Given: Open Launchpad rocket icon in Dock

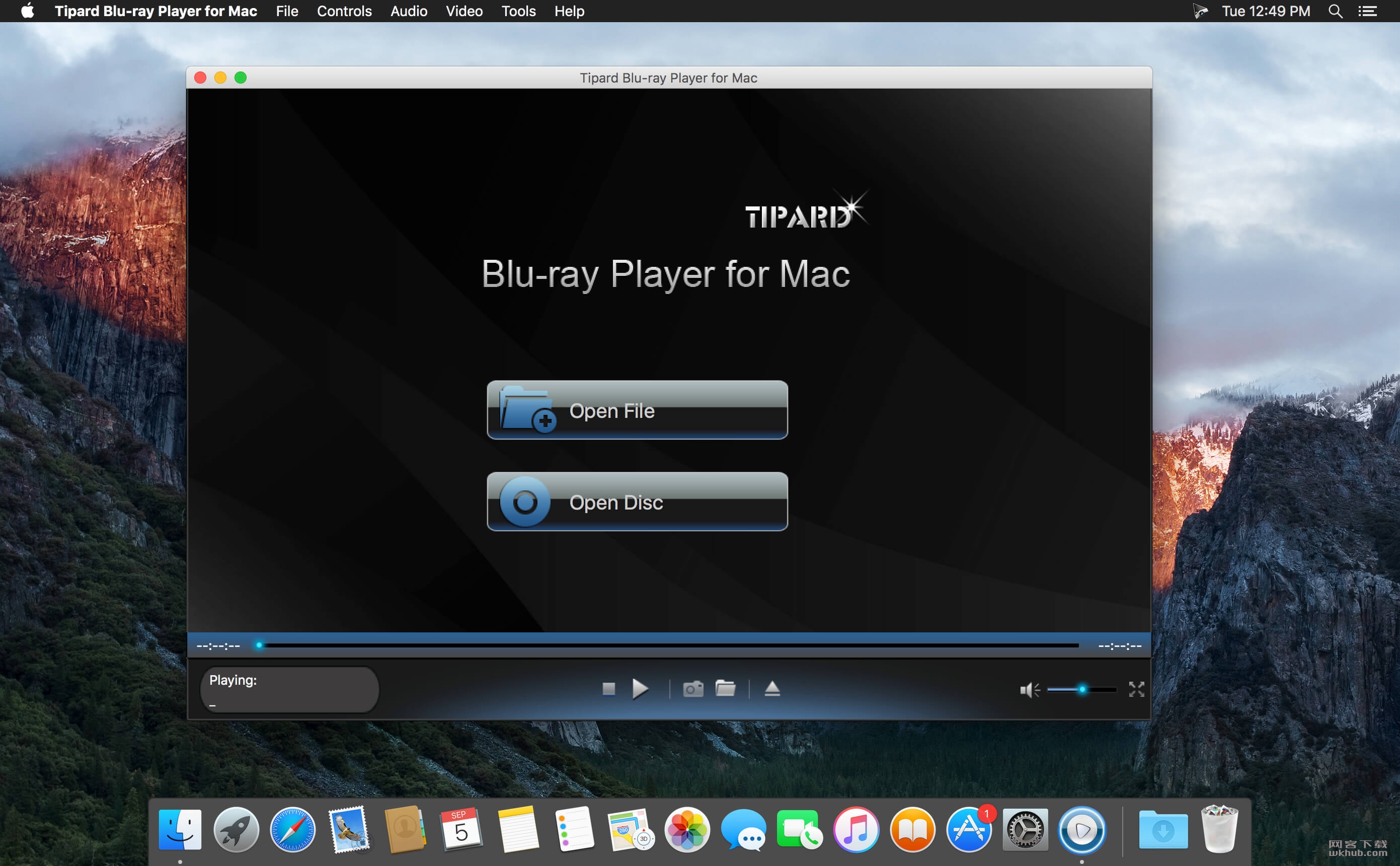Looking at the screenshot, I should 236,829.
